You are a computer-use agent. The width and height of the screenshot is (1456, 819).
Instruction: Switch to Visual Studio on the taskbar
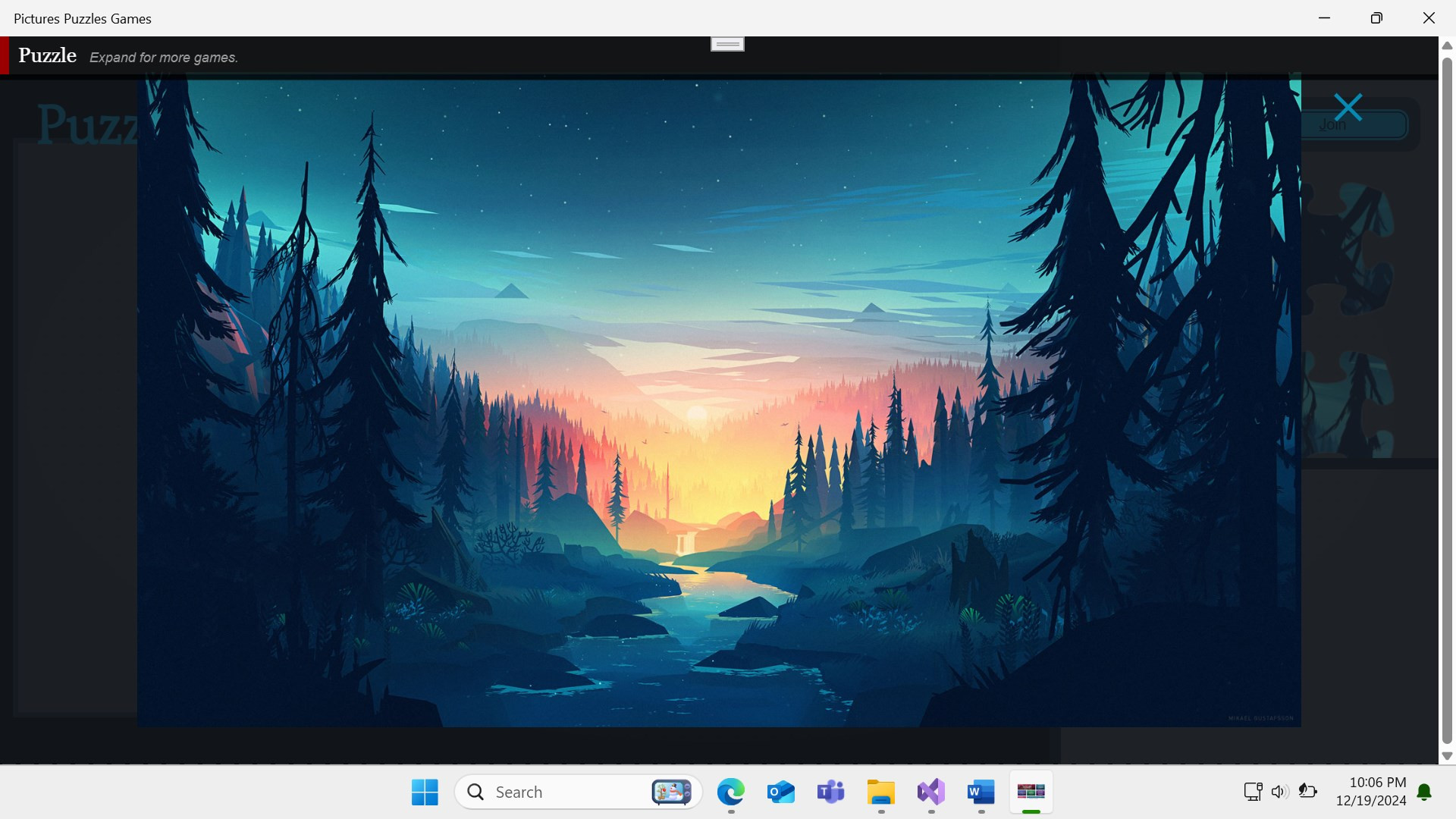[x=930, y=792]
